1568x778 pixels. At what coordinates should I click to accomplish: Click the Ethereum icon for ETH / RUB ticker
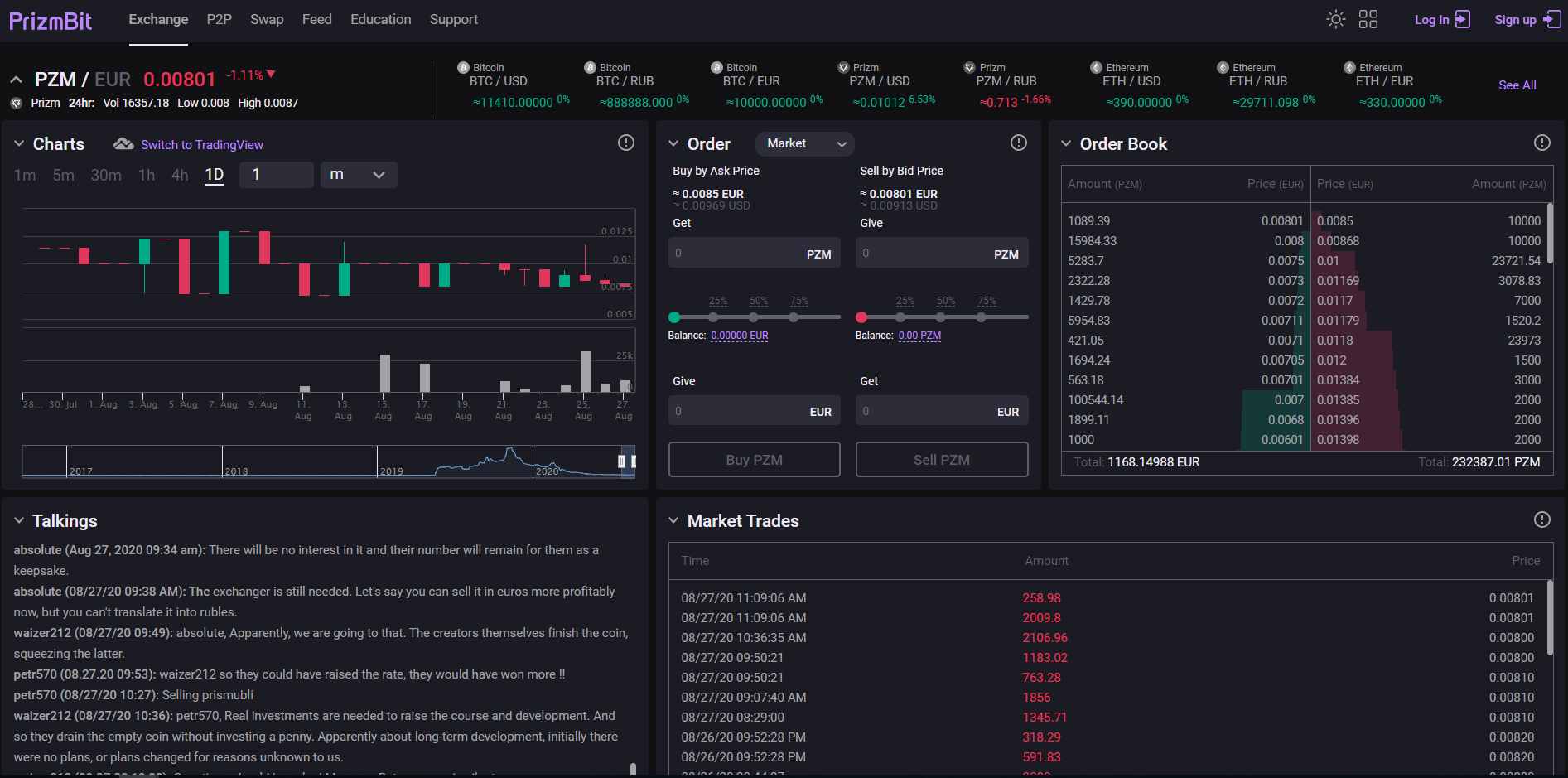tap(1223, 67)
